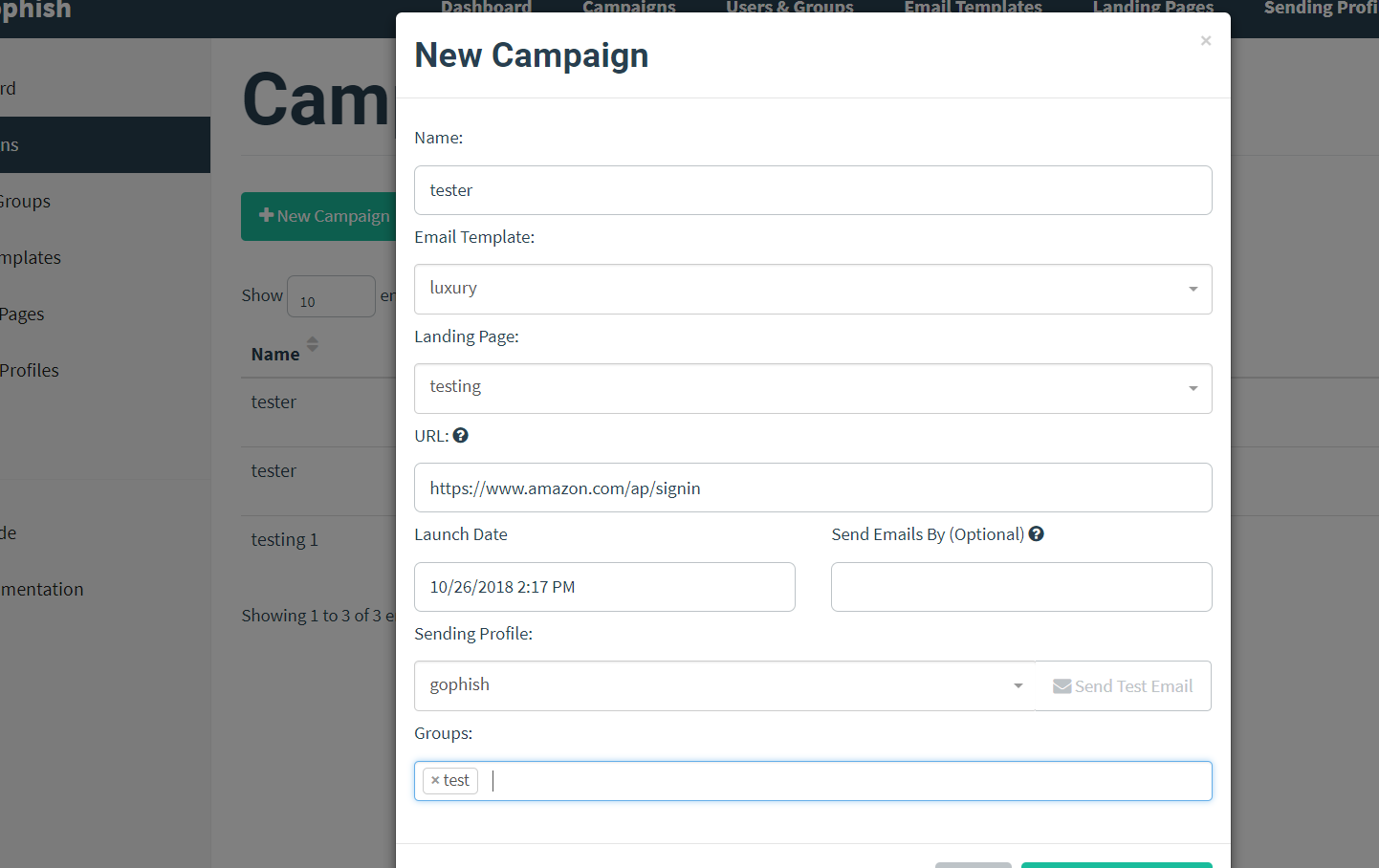Click the Show entries count field
Viewport: 1379px width, 868px height.
click(x=331, y=296)
